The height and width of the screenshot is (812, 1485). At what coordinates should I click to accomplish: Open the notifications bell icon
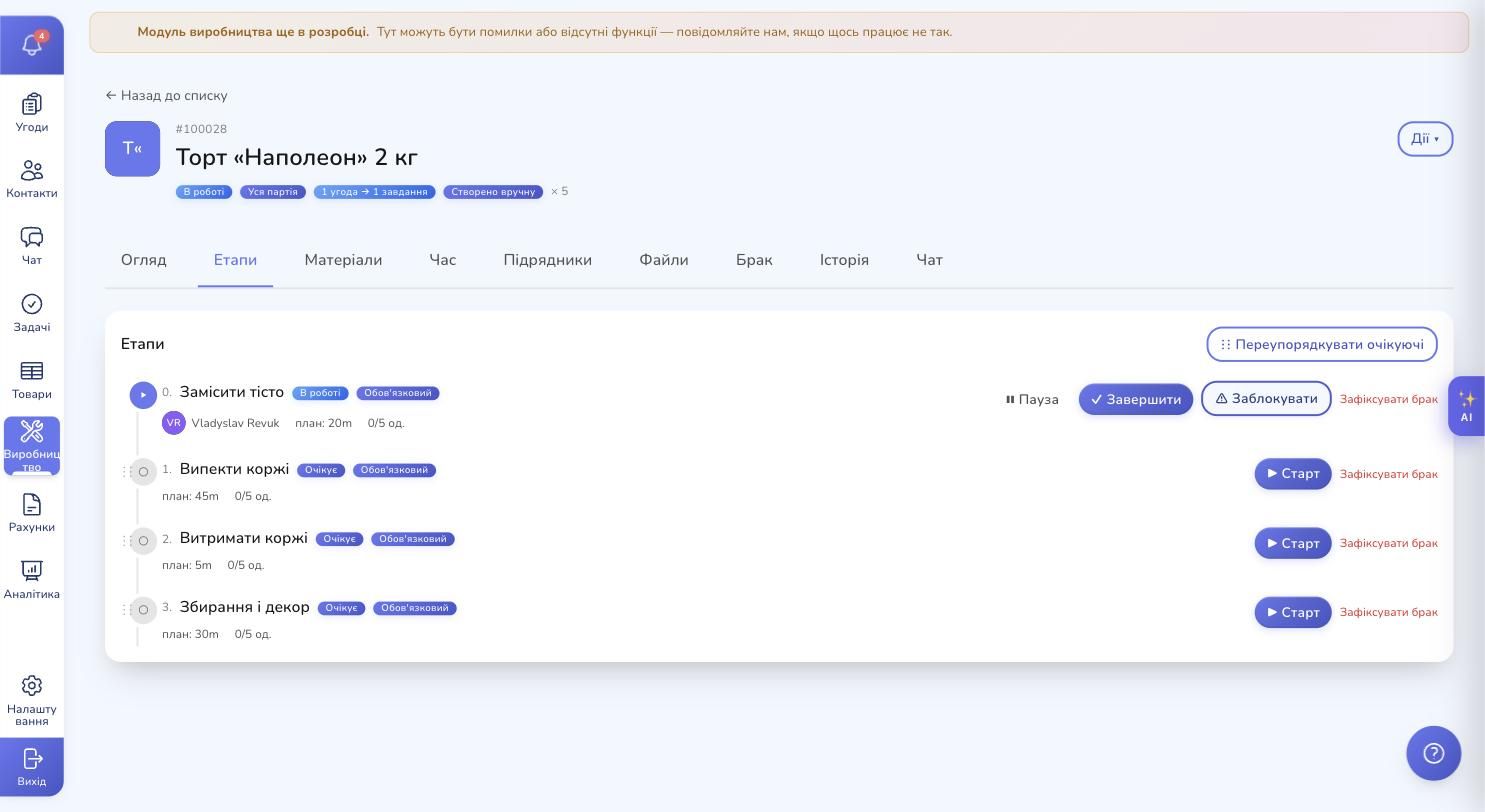[32, 45]
